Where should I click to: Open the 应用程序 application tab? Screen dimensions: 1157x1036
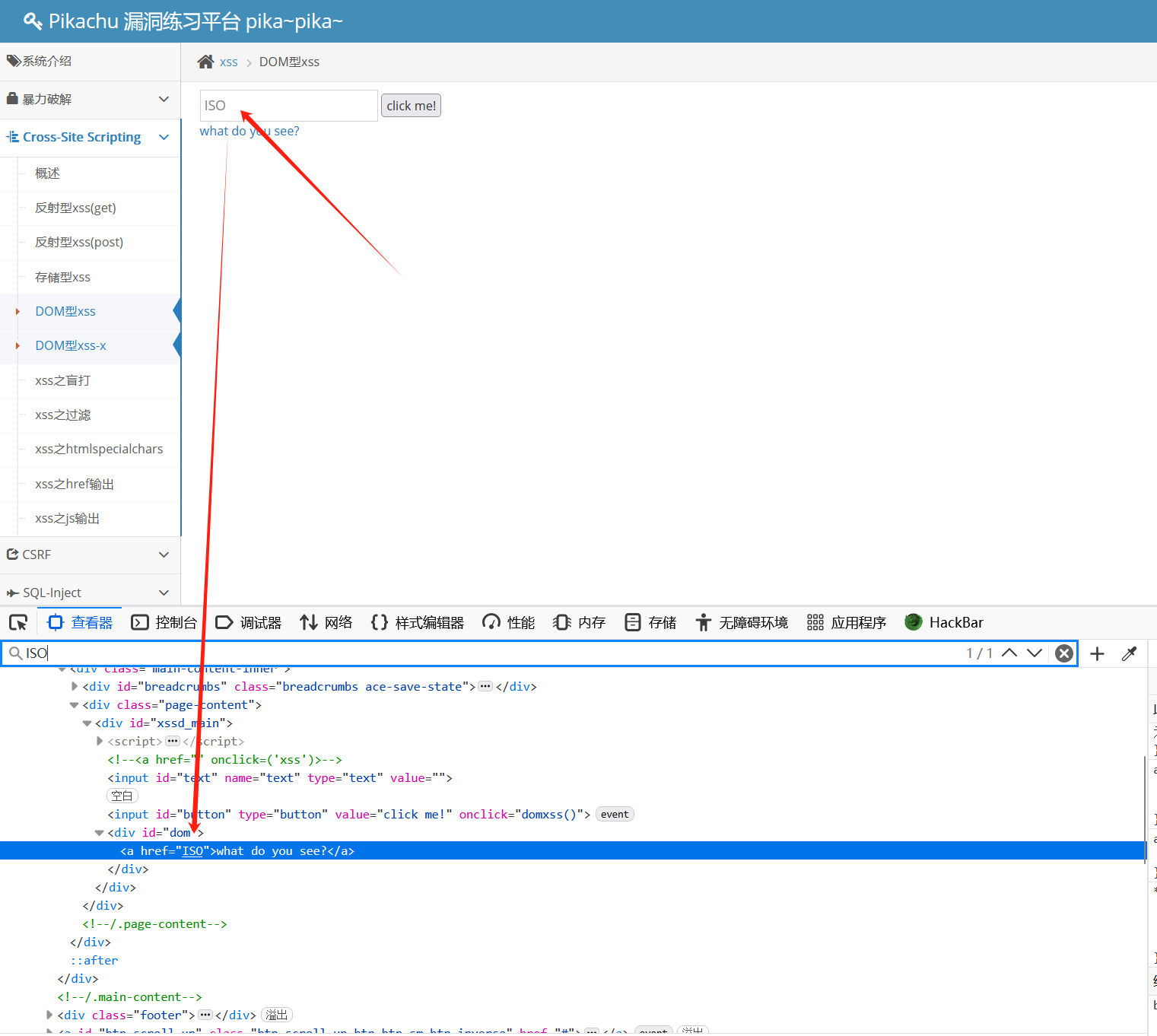[x=847, y=623]
